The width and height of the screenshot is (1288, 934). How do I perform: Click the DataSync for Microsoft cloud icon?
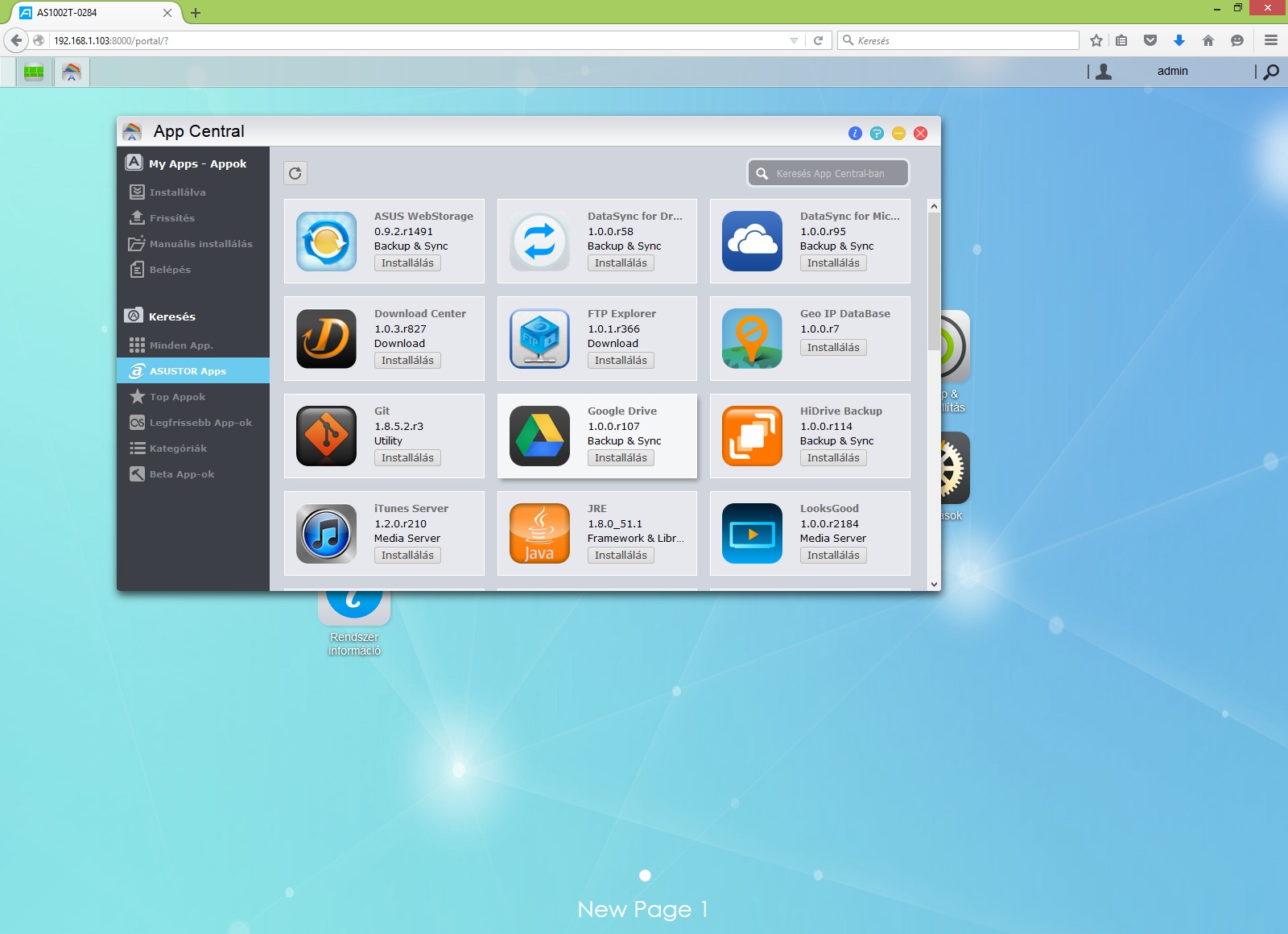(x=752, y=242)
